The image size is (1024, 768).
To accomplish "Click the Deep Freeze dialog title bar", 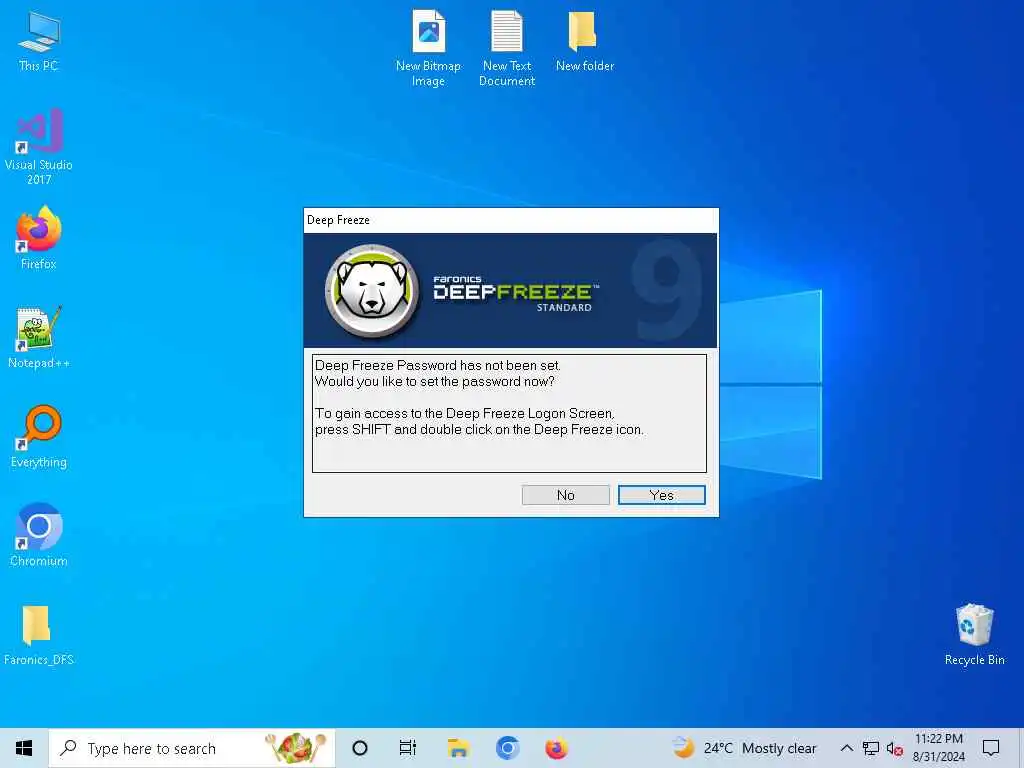I will [x=511, y=220].
